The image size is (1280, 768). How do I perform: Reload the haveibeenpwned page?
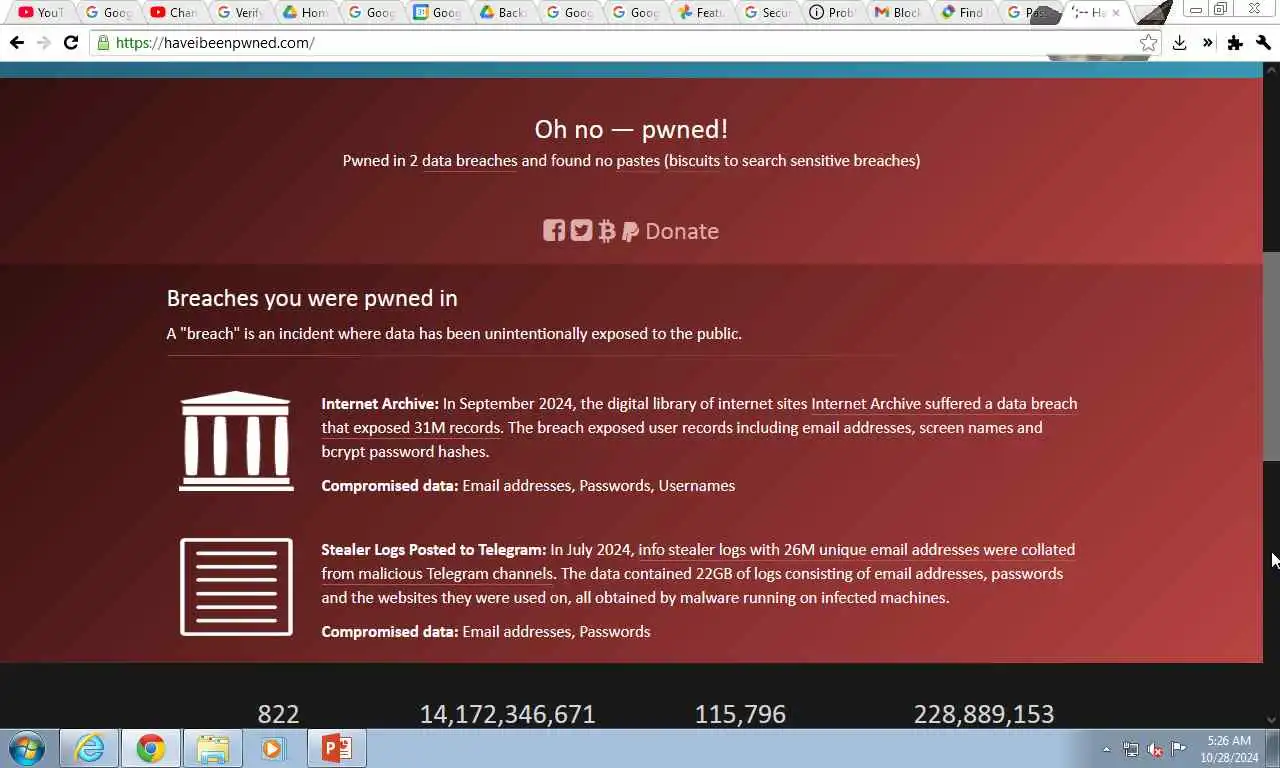[70, 43]
